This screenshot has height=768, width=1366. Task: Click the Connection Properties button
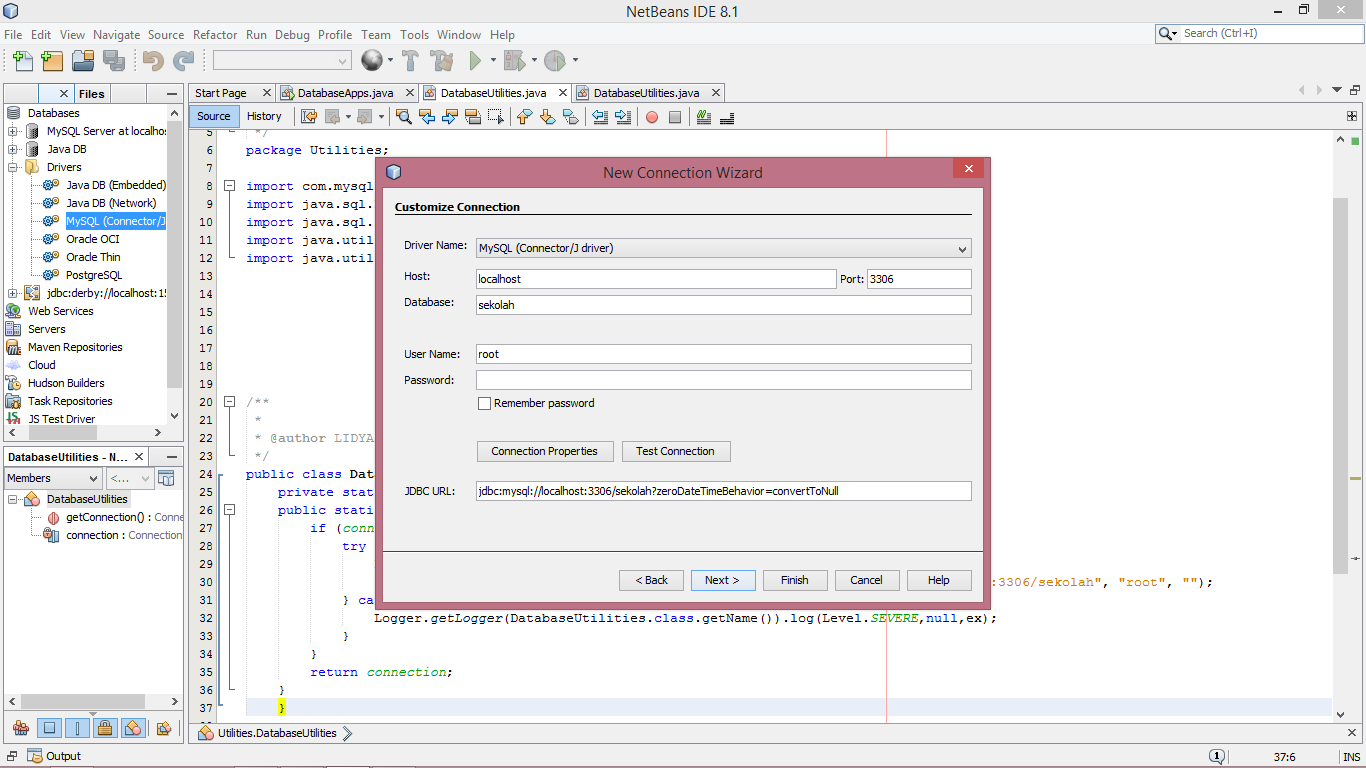coord(545,451)
